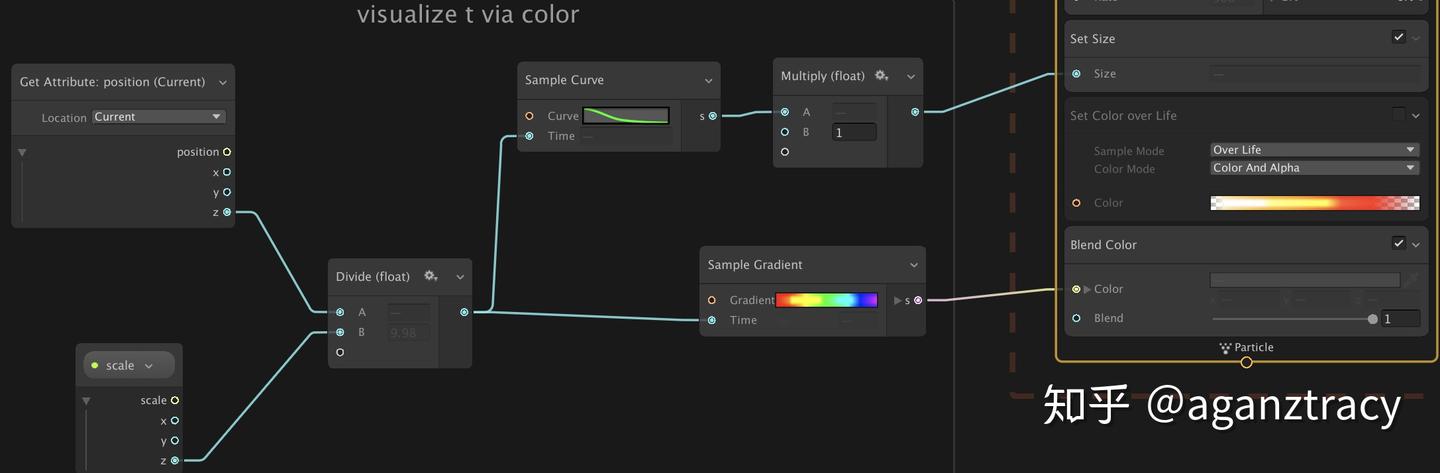Disable the Set Size block checkbox
1440x473 pixels.
click(1398, 37)
